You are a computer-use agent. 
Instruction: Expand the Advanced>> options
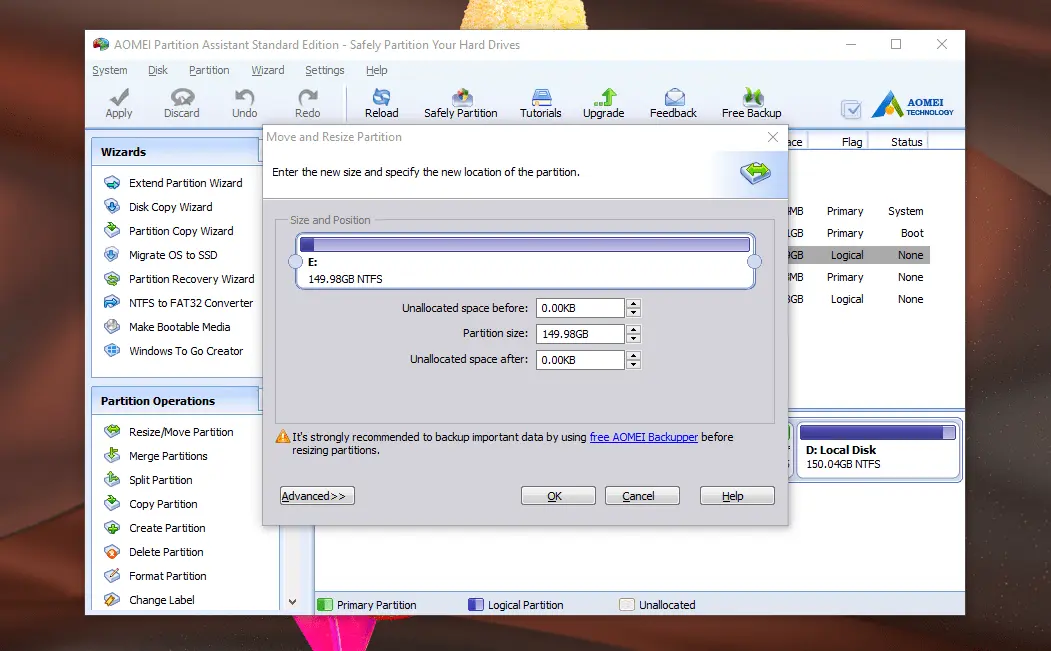tap(317, 496)
